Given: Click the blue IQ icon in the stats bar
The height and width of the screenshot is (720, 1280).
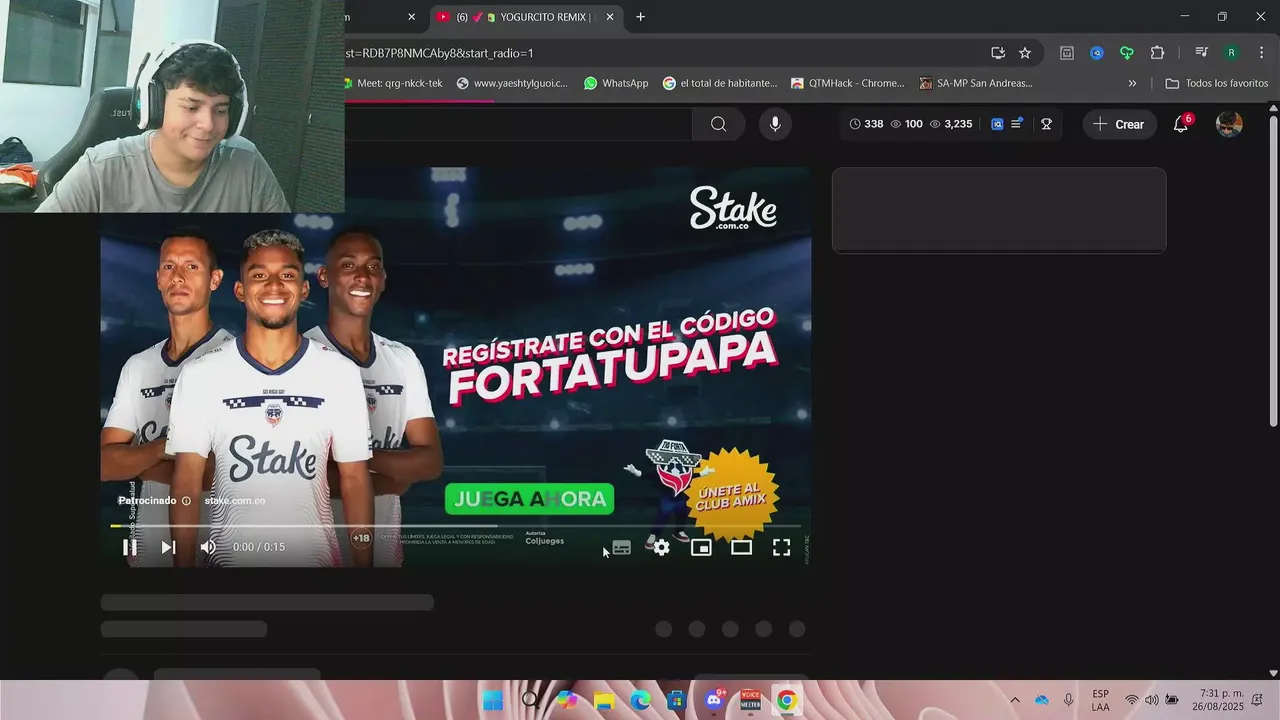Looking at the screenshot, I should (x=997, y=124).
